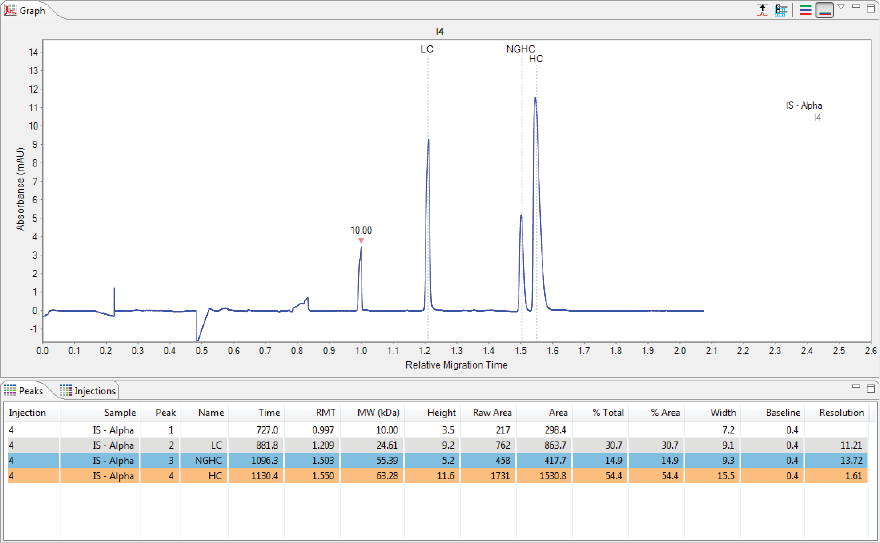Click the MW value 63.28
Viewport: 880px width, 543px height.
pos(387,476)
